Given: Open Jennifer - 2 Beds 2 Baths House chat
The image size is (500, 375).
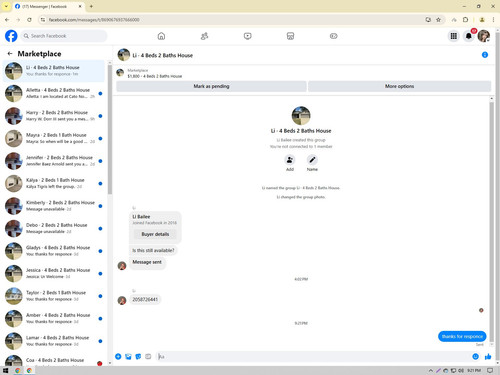Looking at the screenshot, I should click(x=54, y=161).
